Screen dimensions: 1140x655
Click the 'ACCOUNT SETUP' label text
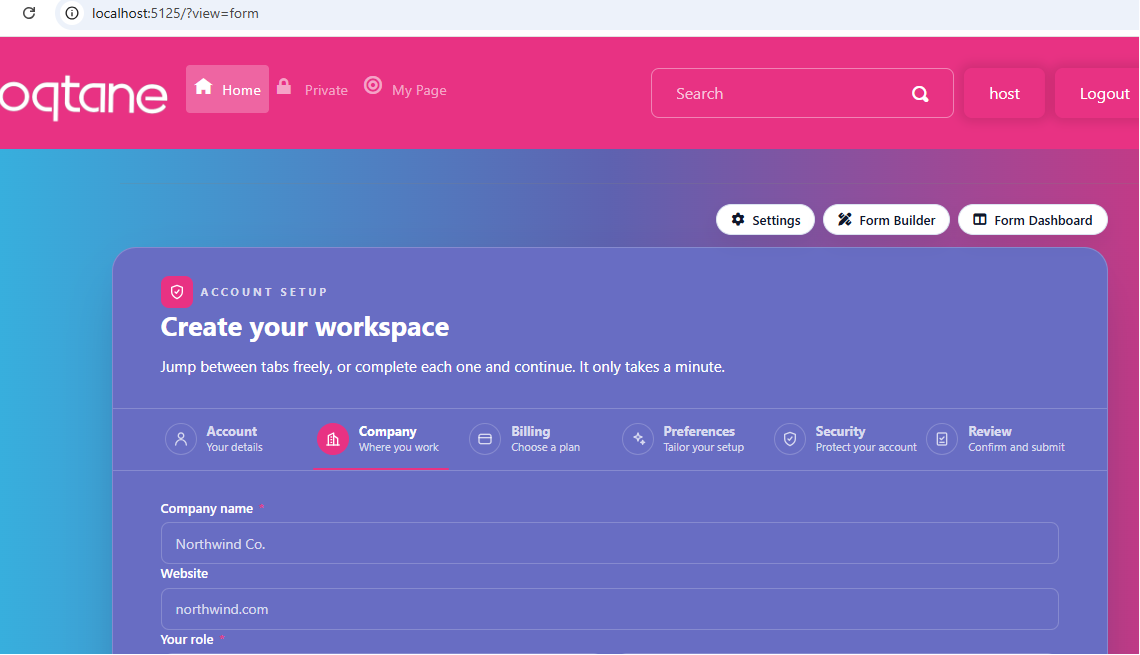[x=264, y=292]
